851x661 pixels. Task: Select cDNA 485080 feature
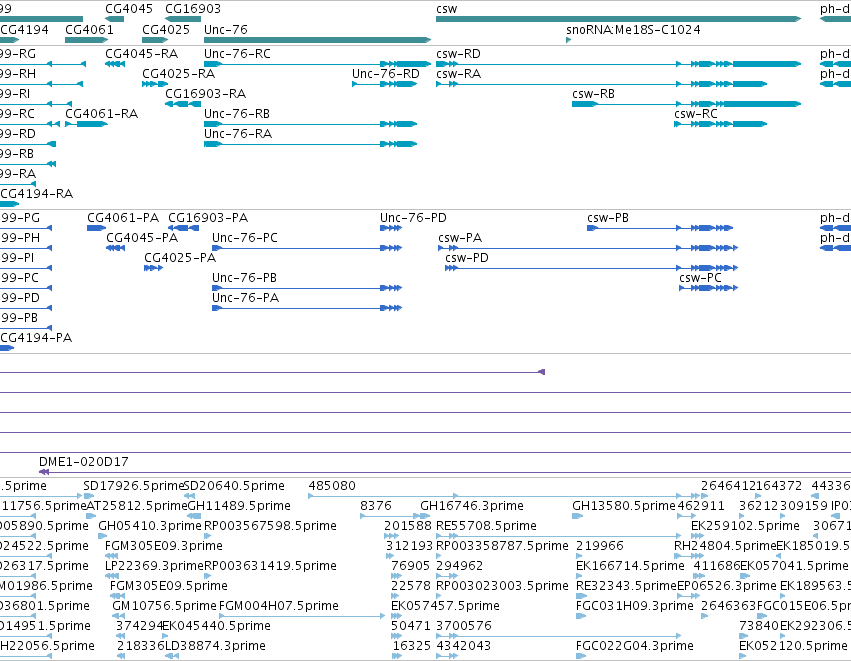tap(507, 496)
